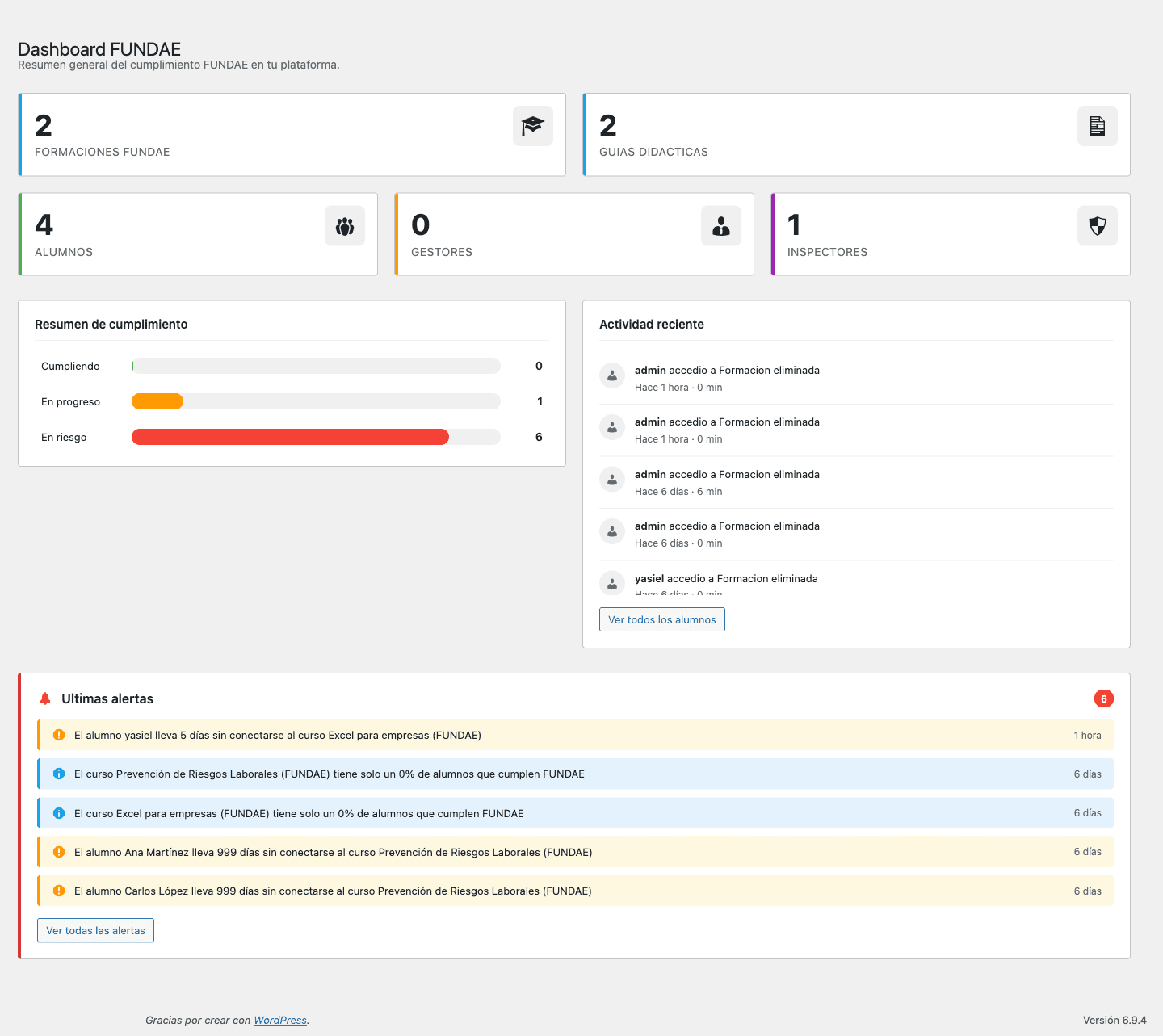Open Ver todos los alumnos

(x=661, y=619)
